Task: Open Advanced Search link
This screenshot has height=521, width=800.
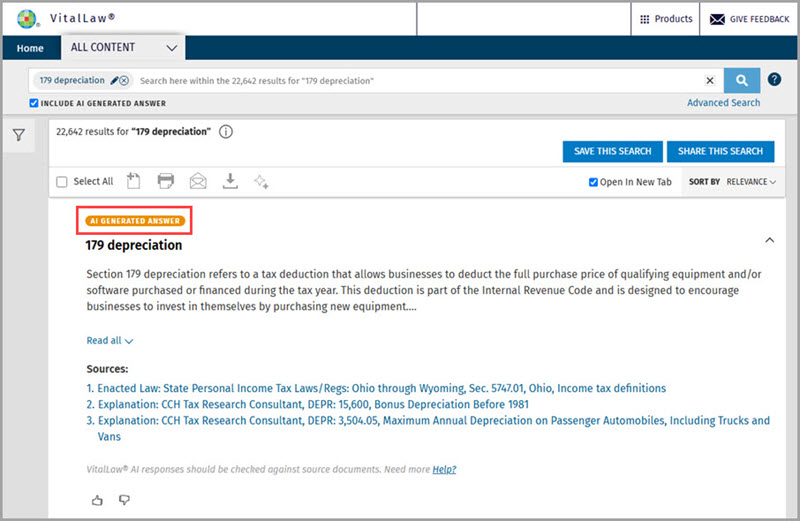Action: point(723,103)
